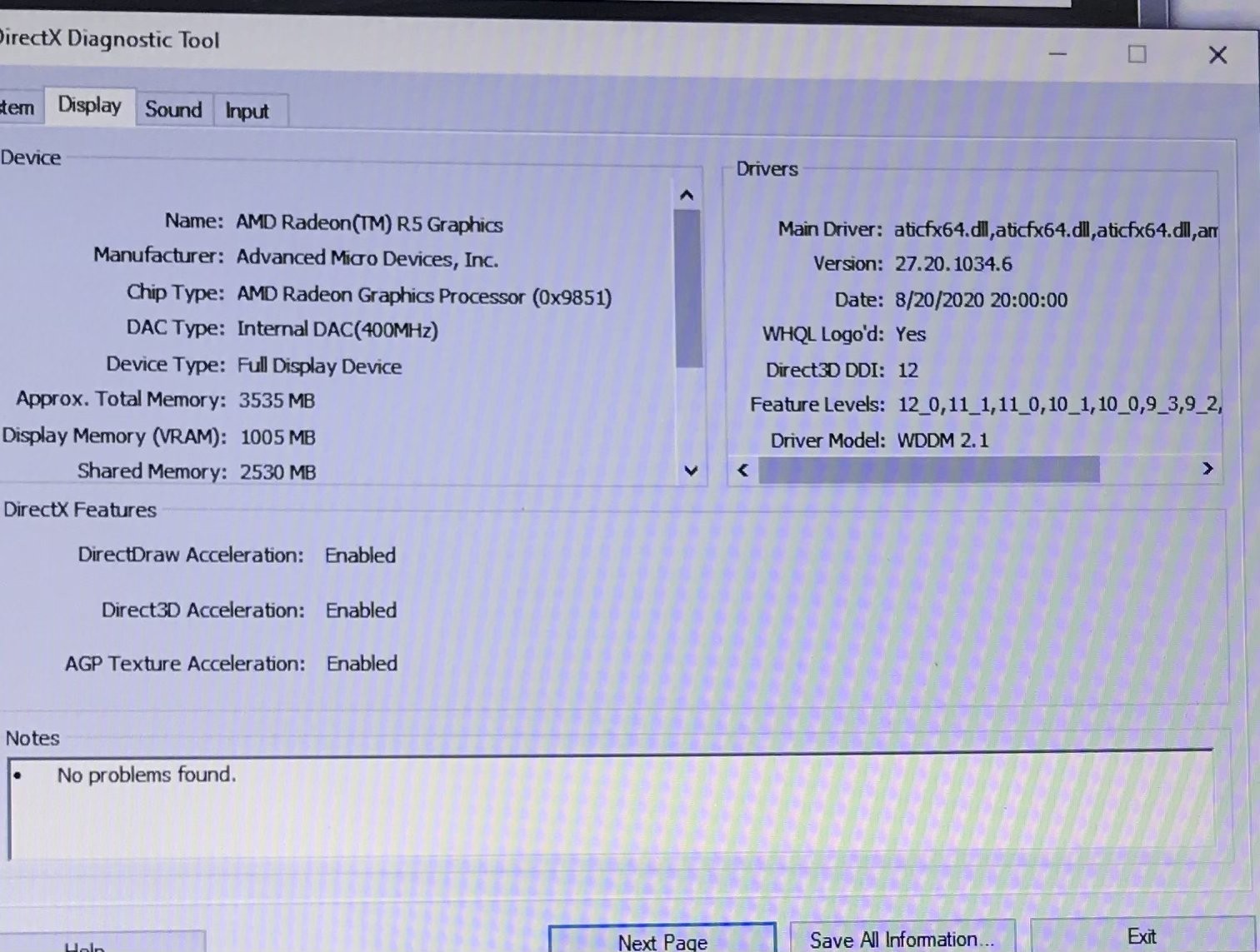This screenshot has width=1260, height=952.
Task: Click Device list scroll down arrow
Action: click(691, 471)
